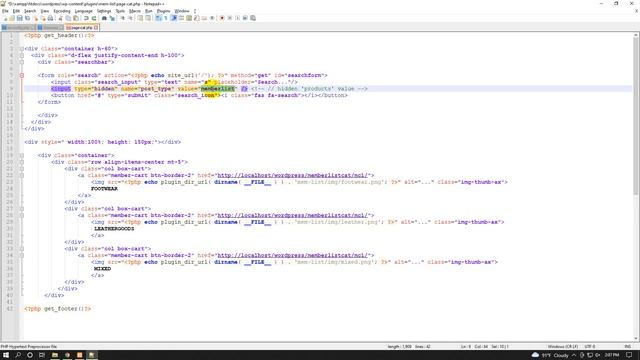Click the red Record Macro icon
The height and width of the screenshot is (360, 640).
point(222,18)
